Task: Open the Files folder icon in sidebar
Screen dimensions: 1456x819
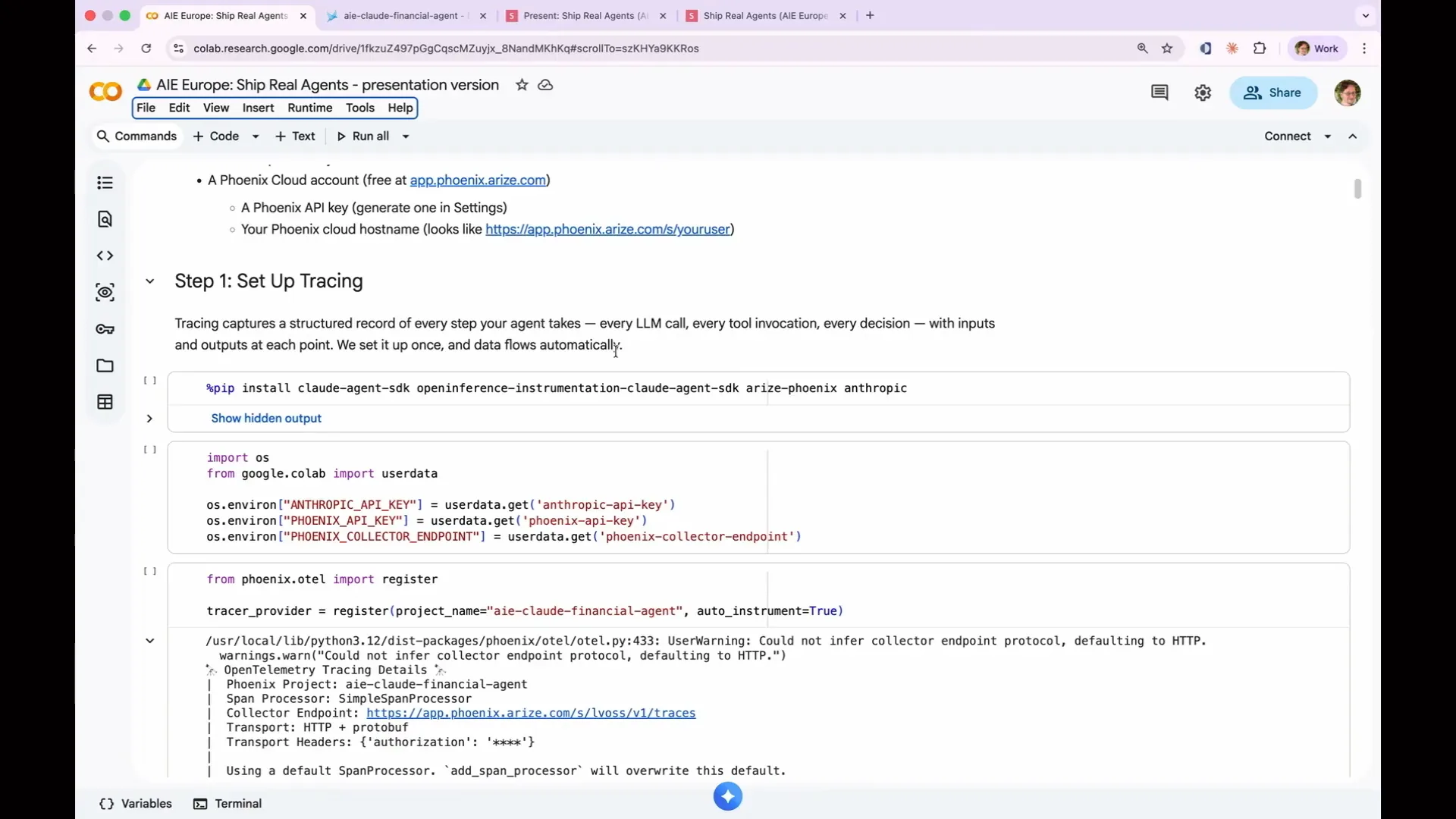Action: tap(105, 366)
